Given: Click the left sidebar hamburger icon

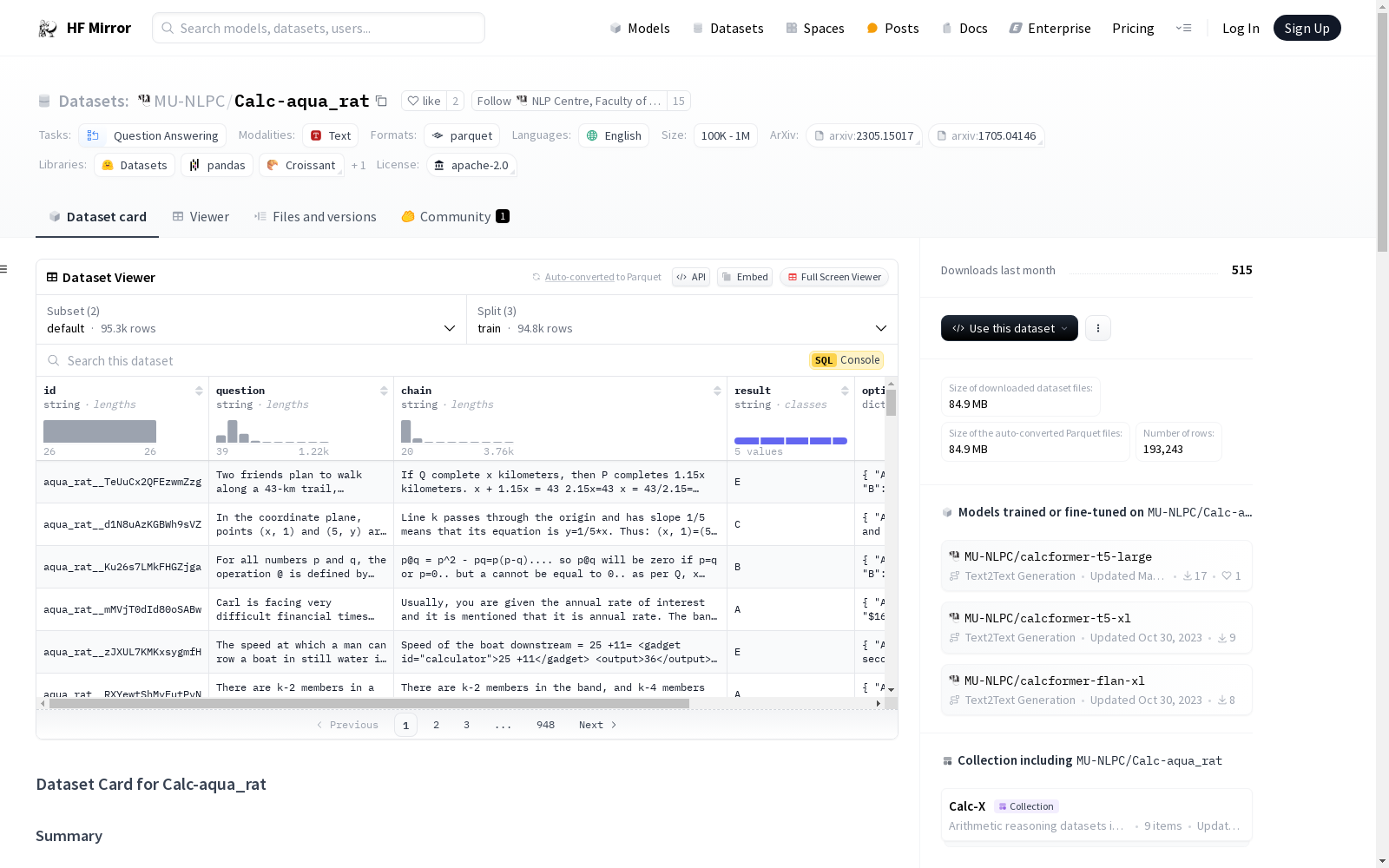Looking at the screenshot, I should click(x=3, y=269).
